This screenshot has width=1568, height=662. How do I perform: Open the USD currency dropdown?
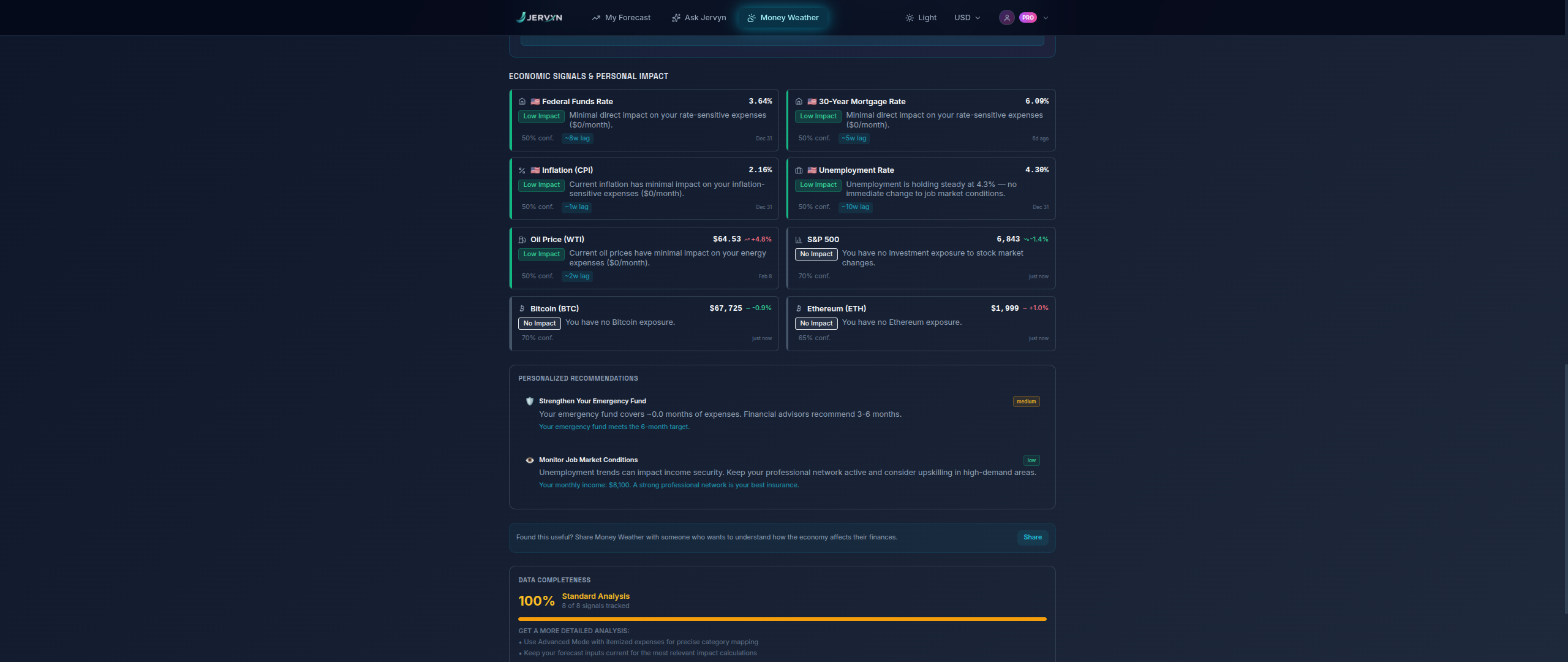pyautogui.click(x=966, y=17)
